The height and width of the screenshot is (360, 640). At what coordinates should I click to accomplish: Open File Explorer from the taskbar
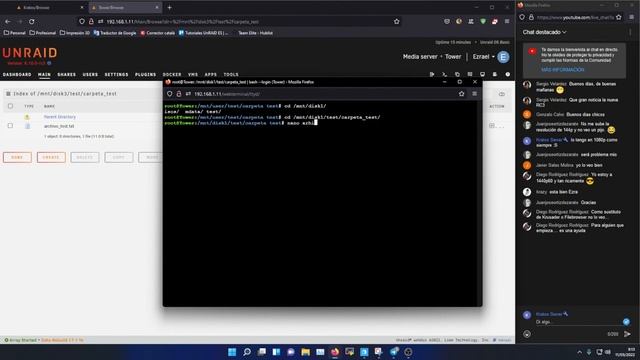[305, 352]
